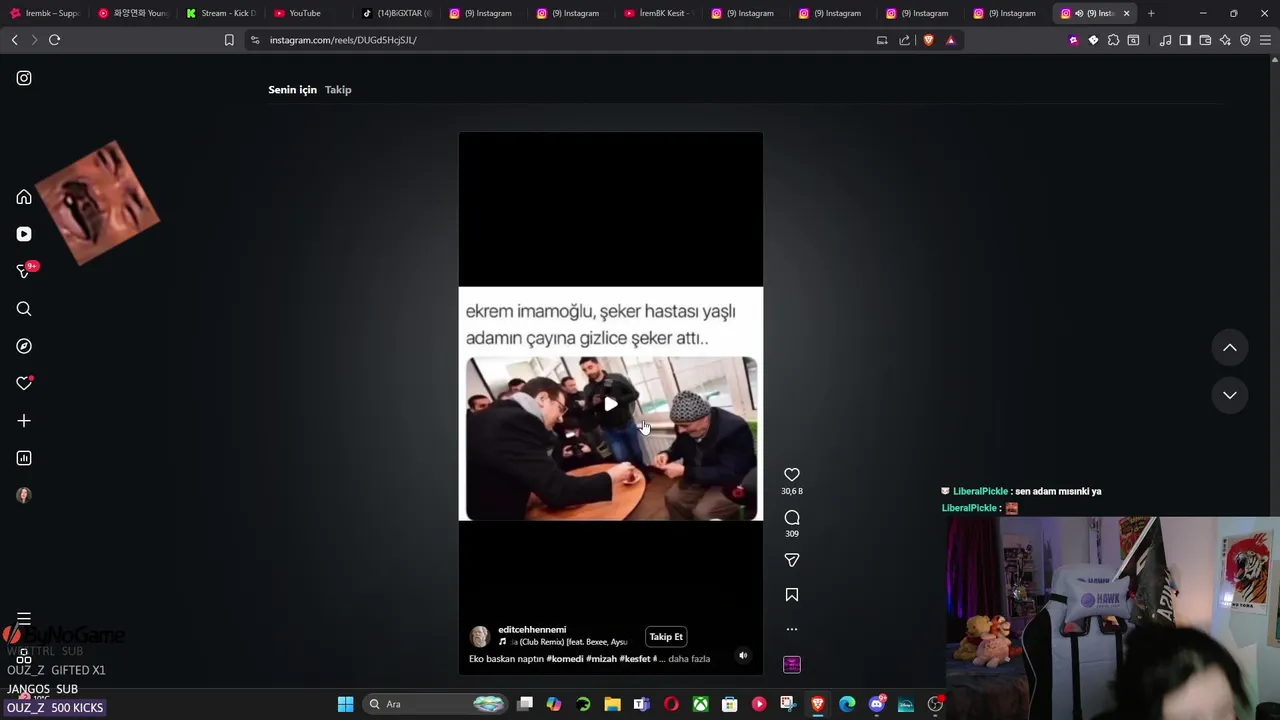Open Discord from the taskbar
This screenshot has width=1280, height=720.
(x=877, y=704)
